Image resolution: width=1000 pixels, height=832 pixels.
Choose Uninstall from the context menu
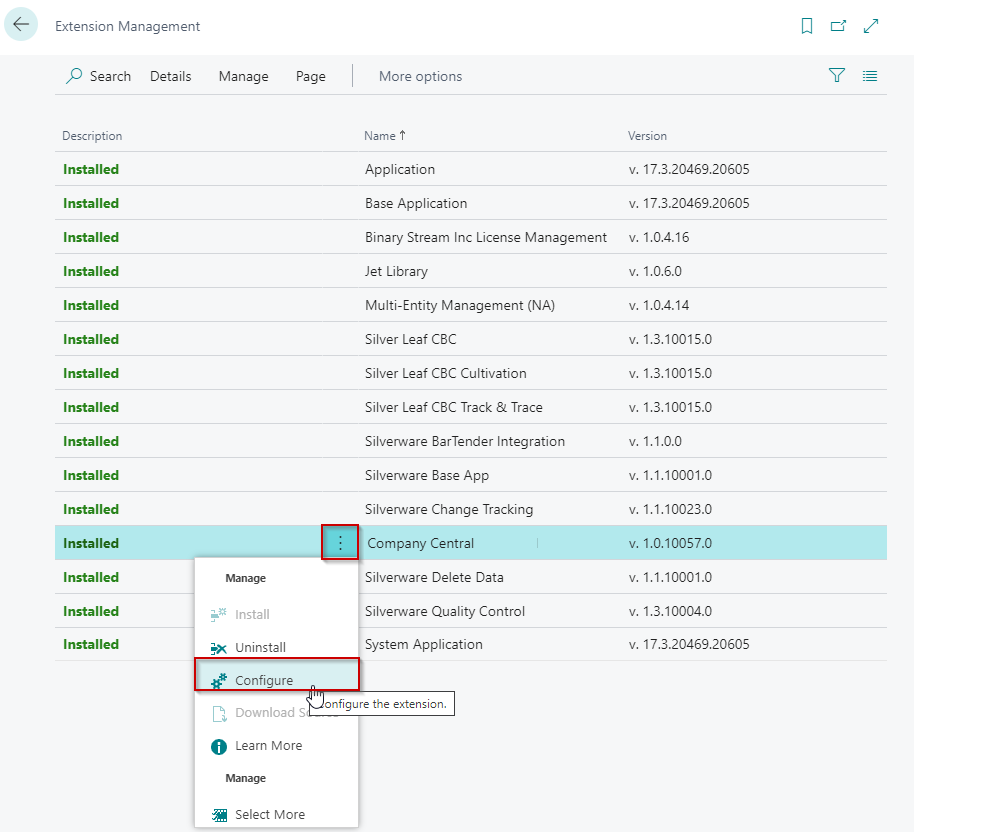point(260,648)
